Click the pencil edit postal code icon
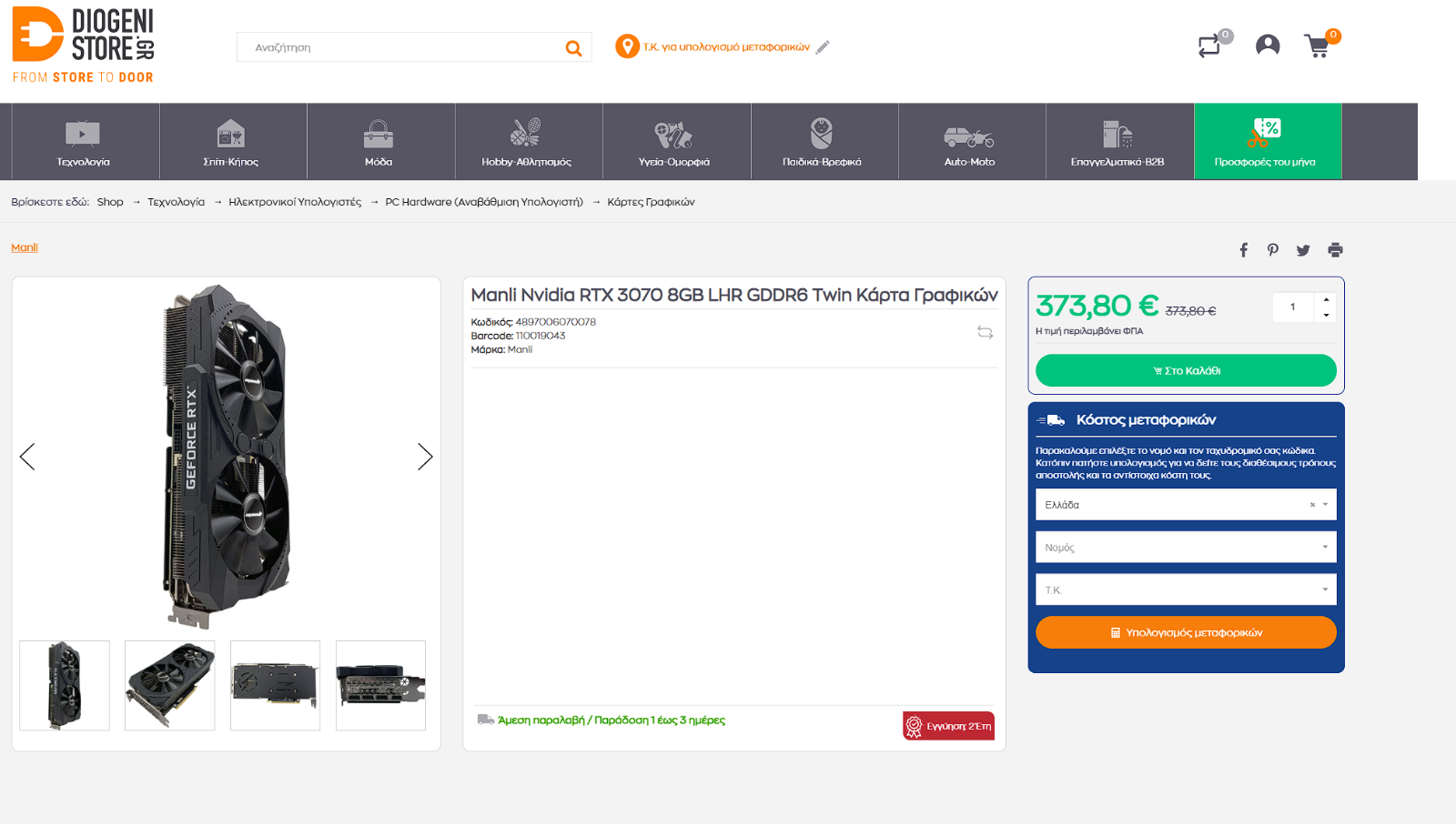Screen dimensions: 1456x826 click(823, 47)
